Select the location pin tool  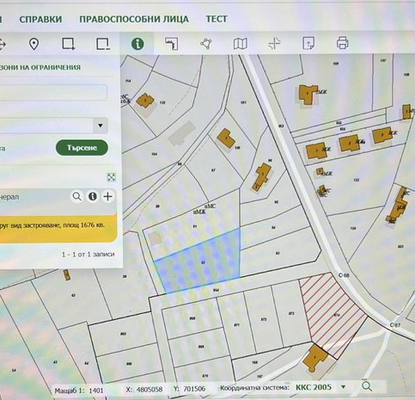point(34,44)
